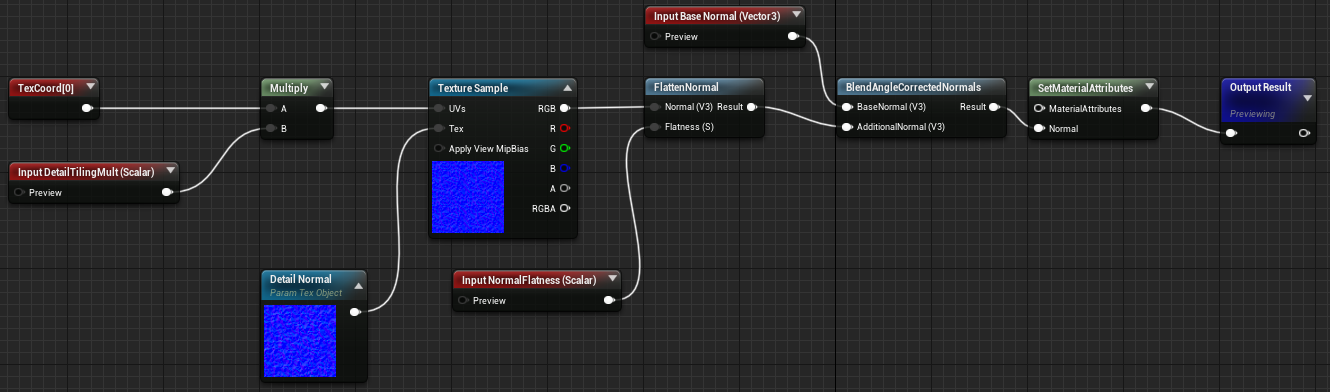Viewport: 1330px width, 392px height.
Task: Click the SetMaterialAttributes Normal input pin
Action: pos(1040,128)
